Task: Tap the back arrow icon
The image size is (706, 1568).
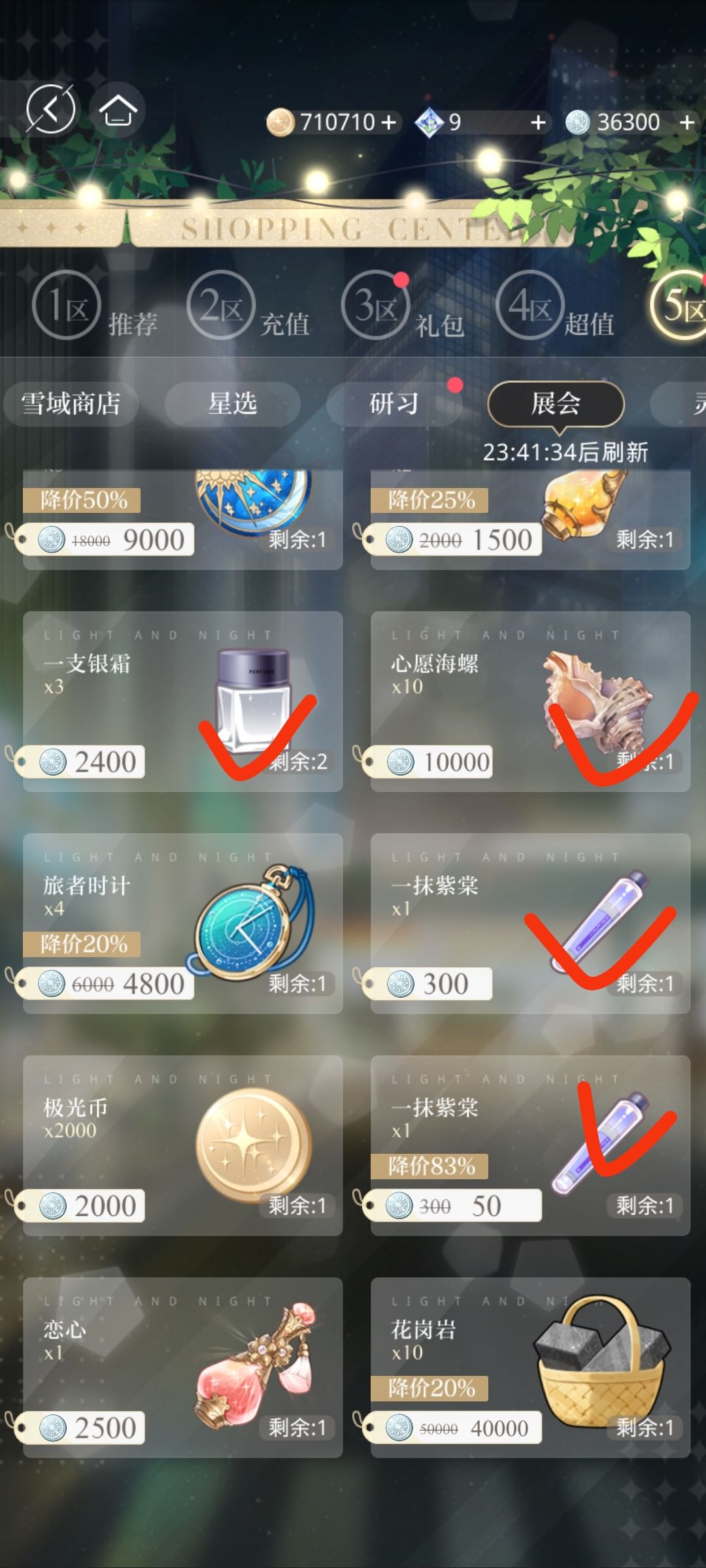Action: coord(50,109)
